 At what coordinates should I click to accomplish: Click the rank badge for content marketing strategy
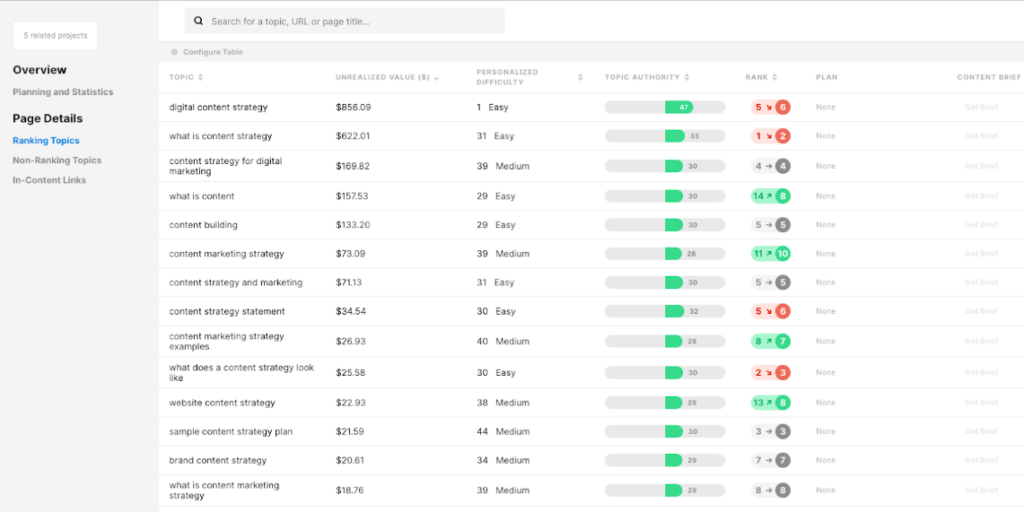click(x=770, y=254)
